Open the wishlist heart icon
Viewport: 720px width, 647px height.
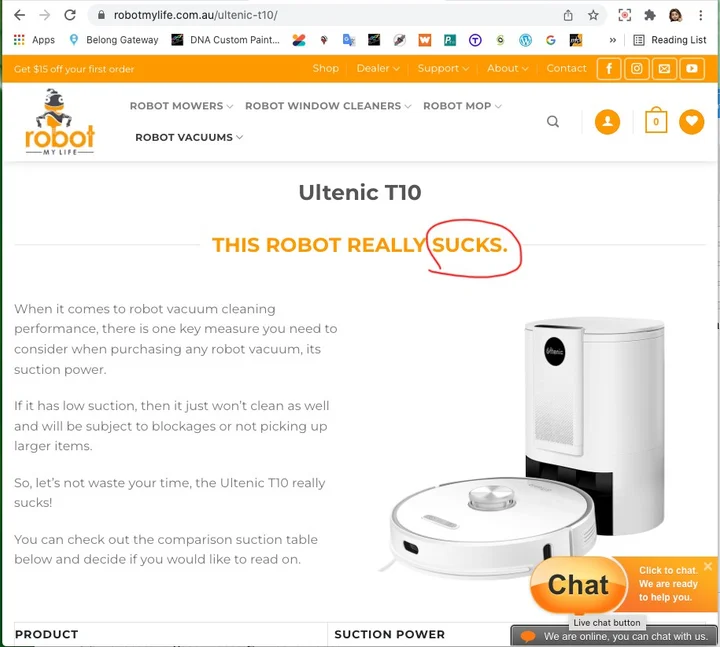(x=692, y=122)
